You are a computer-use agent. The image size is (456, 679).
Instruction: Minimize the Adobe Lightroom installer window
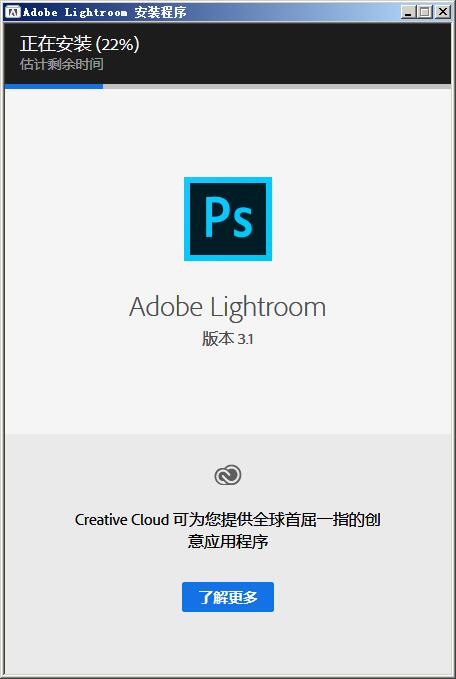click(x=408, y=12)
